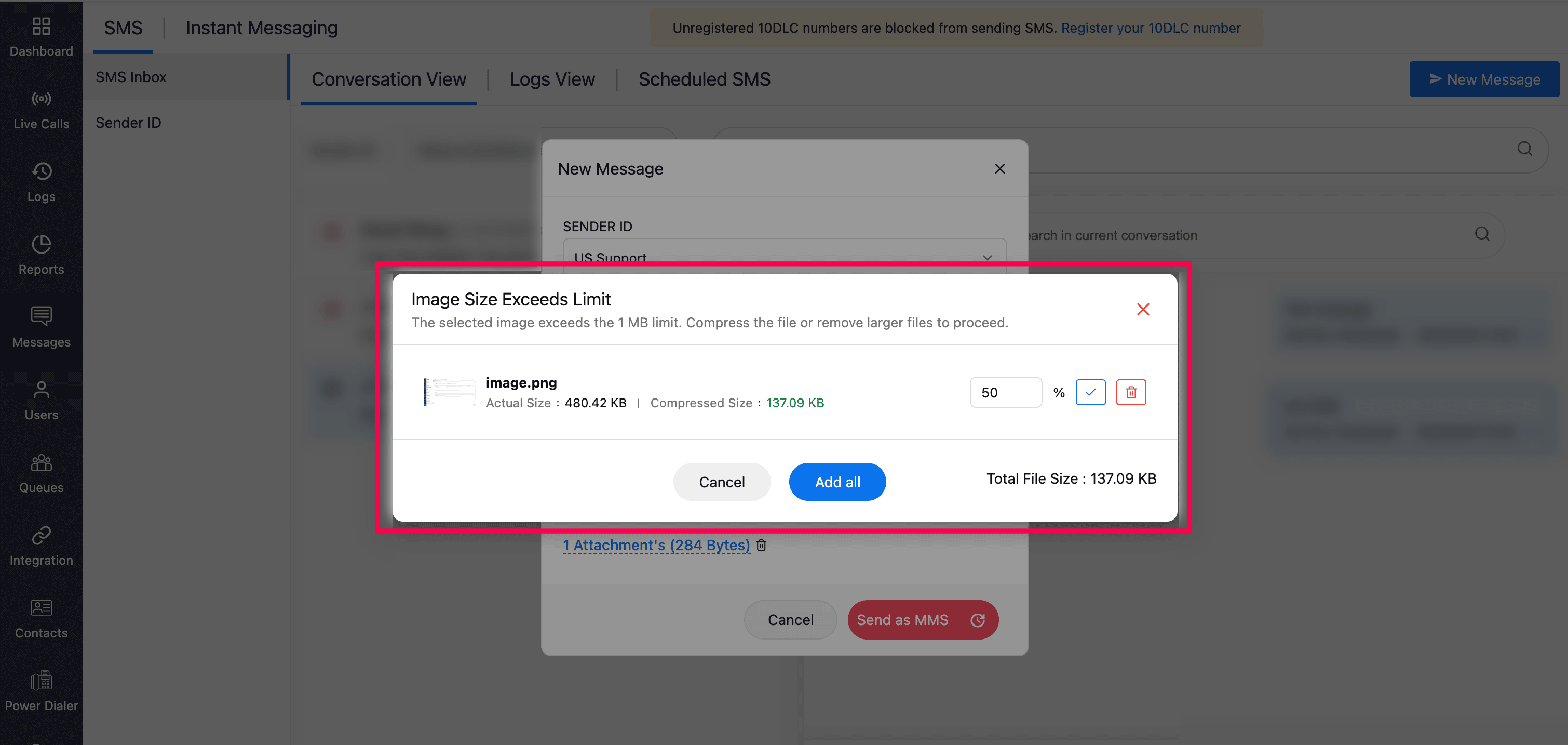
Task: Click the Add all button
Action: tap(837, 482)
